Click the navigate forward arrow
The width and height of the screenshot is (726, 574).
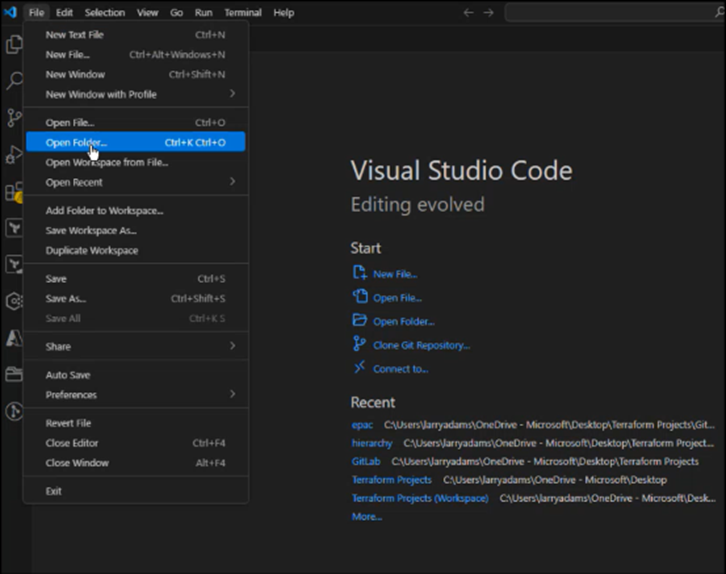click(x=488, y=12)
